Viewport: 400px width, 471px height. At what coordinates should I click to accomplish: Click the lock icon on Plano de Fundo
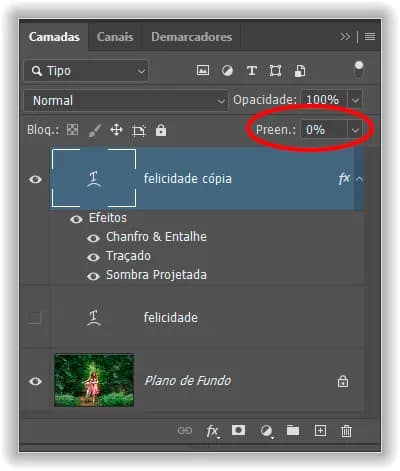coord(343,381)
